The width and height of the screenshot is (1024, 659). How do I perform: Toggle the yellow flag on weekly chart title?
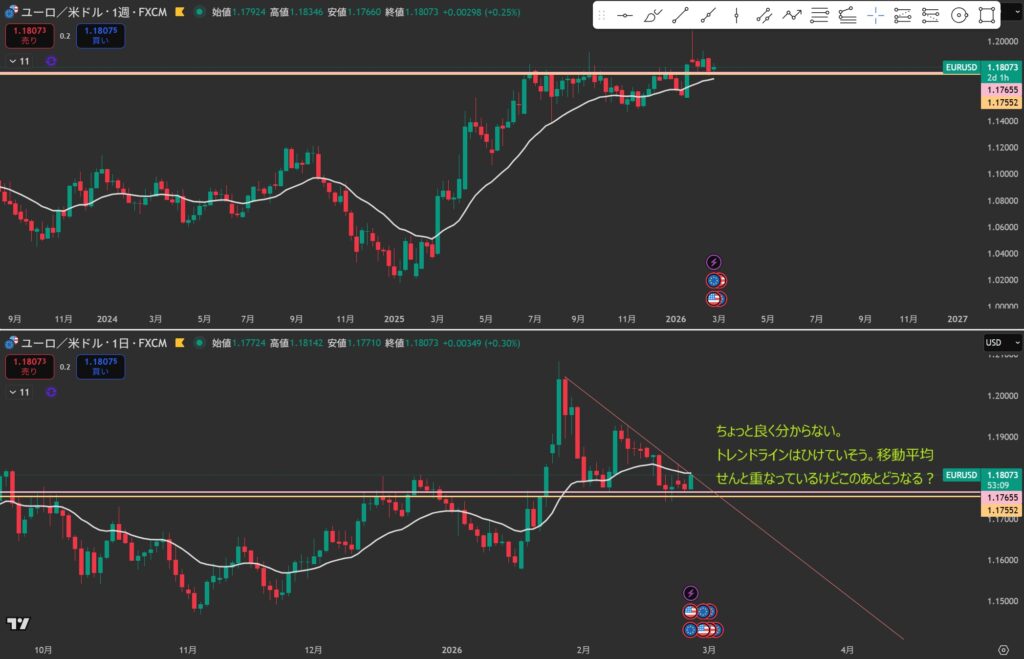click(x=179, y=11)
